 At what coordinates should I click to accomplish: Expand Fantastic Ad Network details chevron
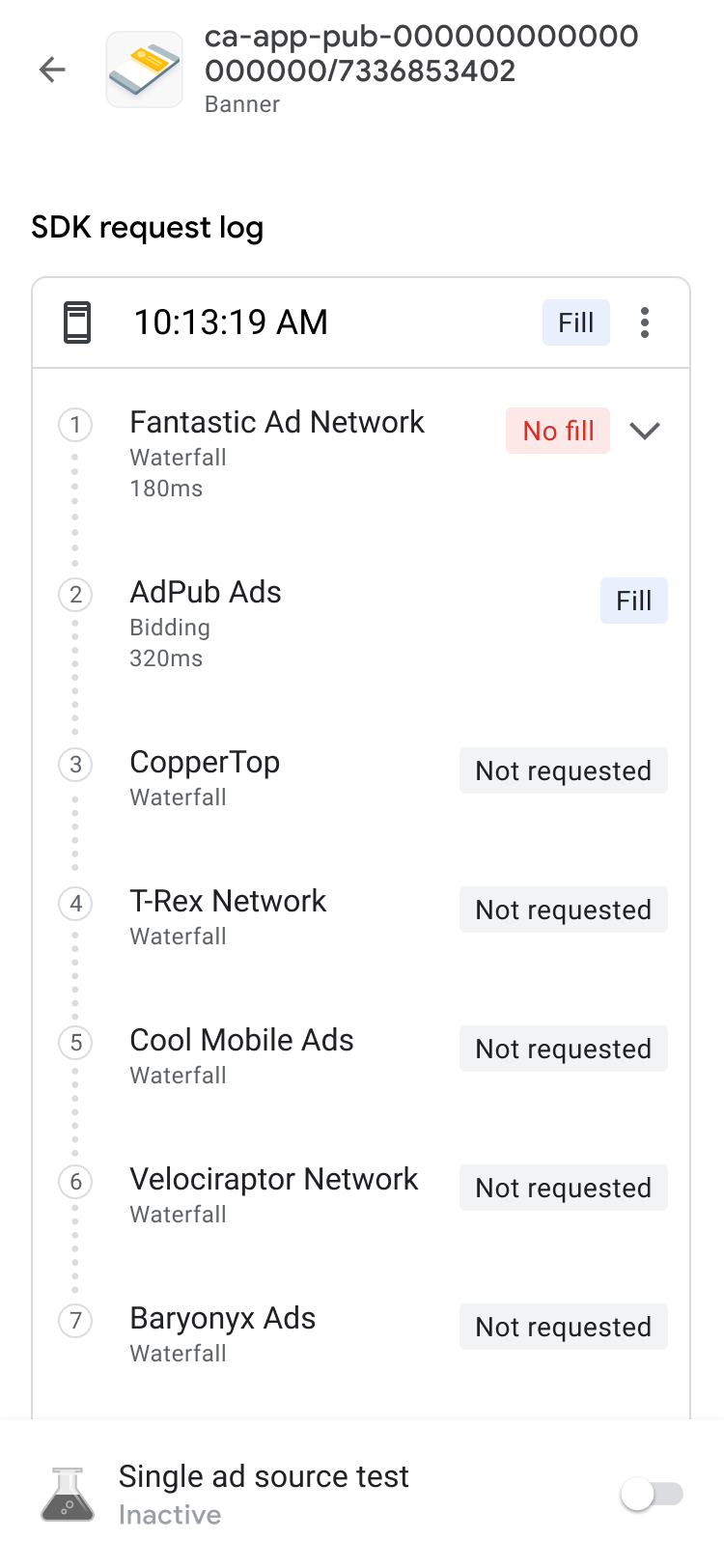point(645,431)
